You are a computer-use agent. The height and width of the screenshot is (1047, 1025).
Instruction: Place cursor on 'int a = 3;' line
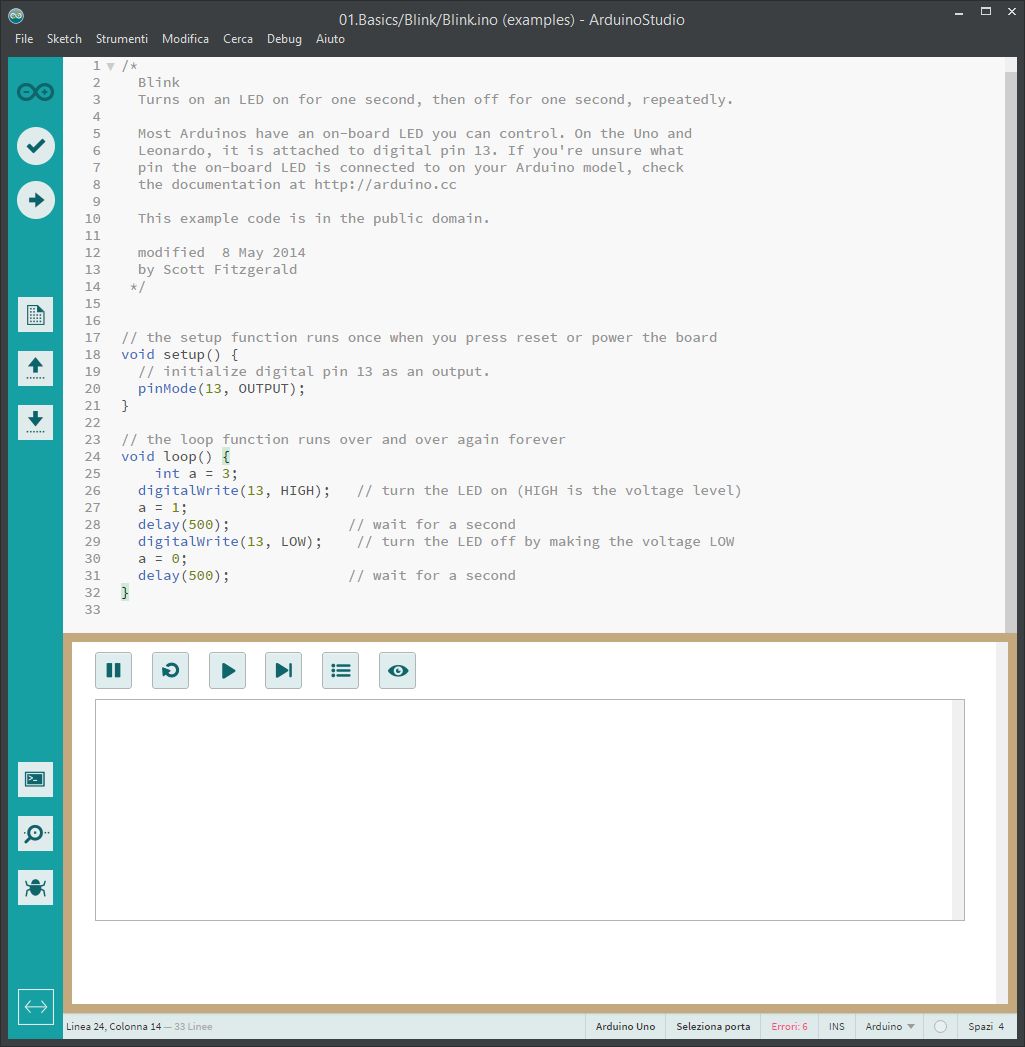point(196,473)
